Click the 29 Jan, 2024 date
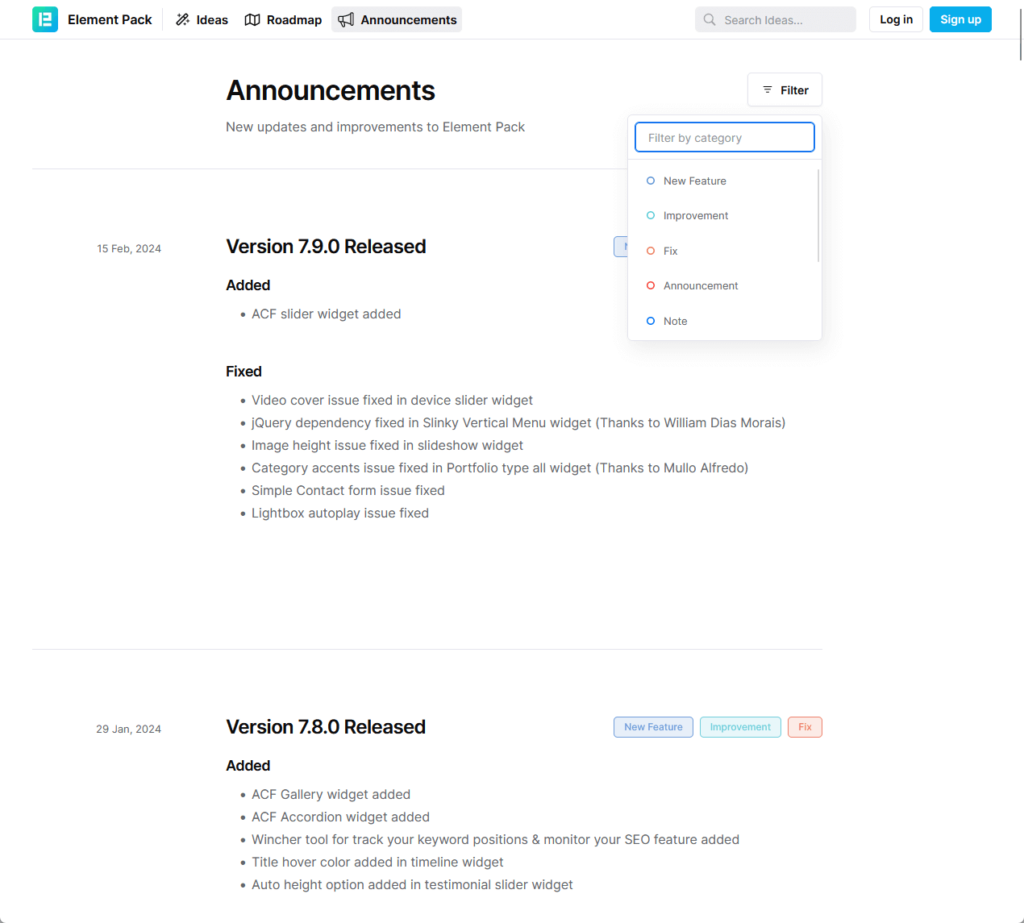This screenshot has width=1024, height=923. pyautogui.click(x=129, y=729)
